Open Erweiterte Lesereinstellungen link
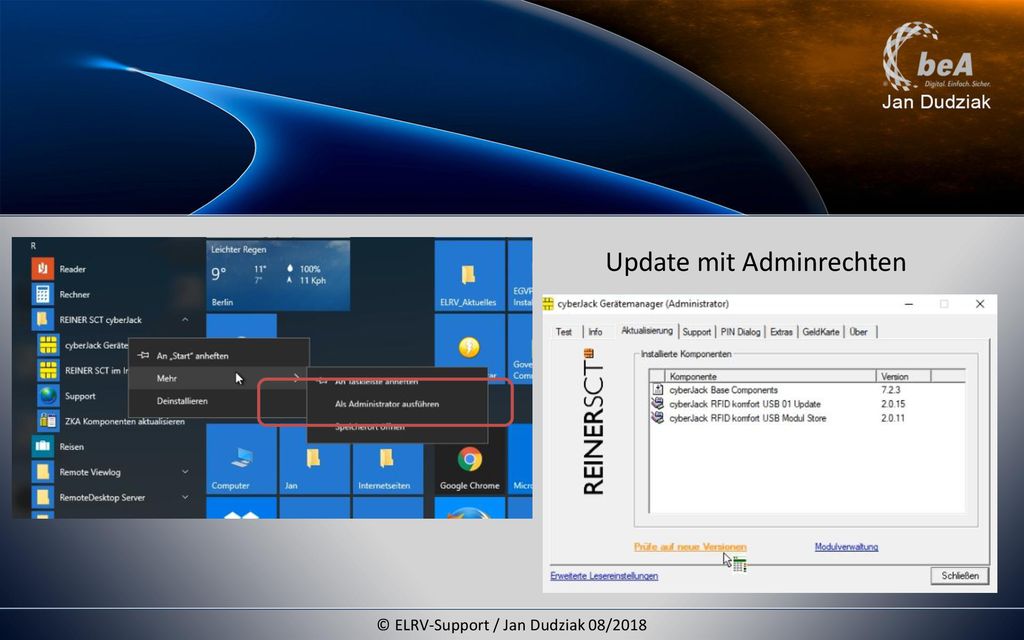 [604, 575]
